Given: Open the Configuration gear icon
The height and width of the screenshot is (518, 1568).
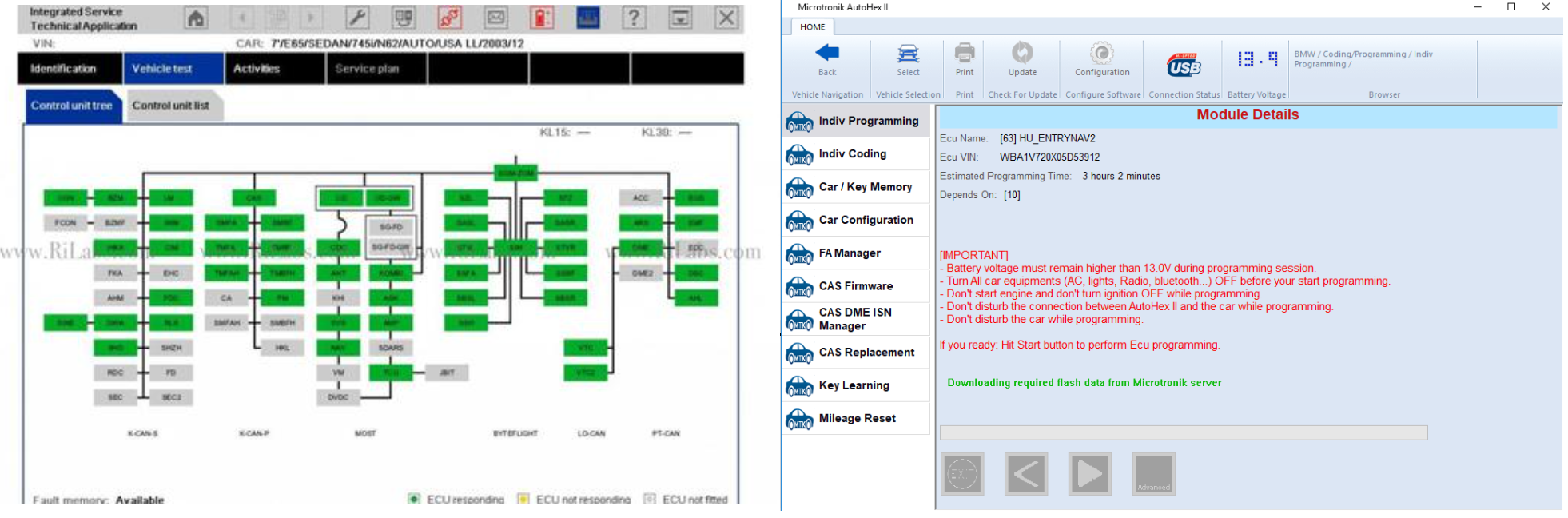Looking at the screenshot, I should (x=1102, y=54).
